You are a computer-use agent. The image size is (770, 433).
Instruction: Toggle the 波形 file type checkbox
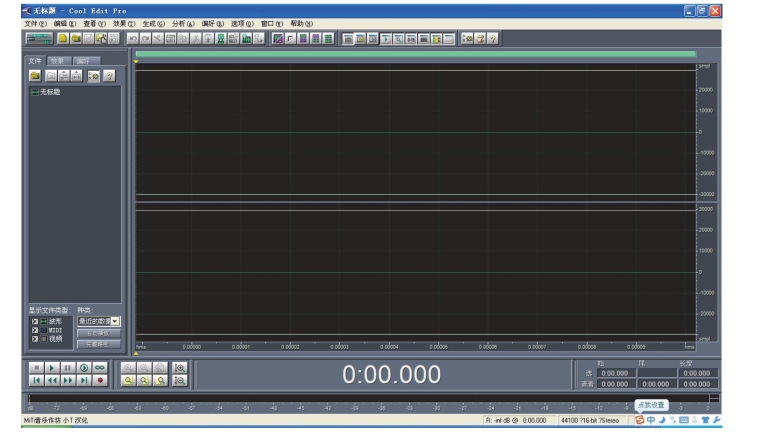[x=34, y=321]
